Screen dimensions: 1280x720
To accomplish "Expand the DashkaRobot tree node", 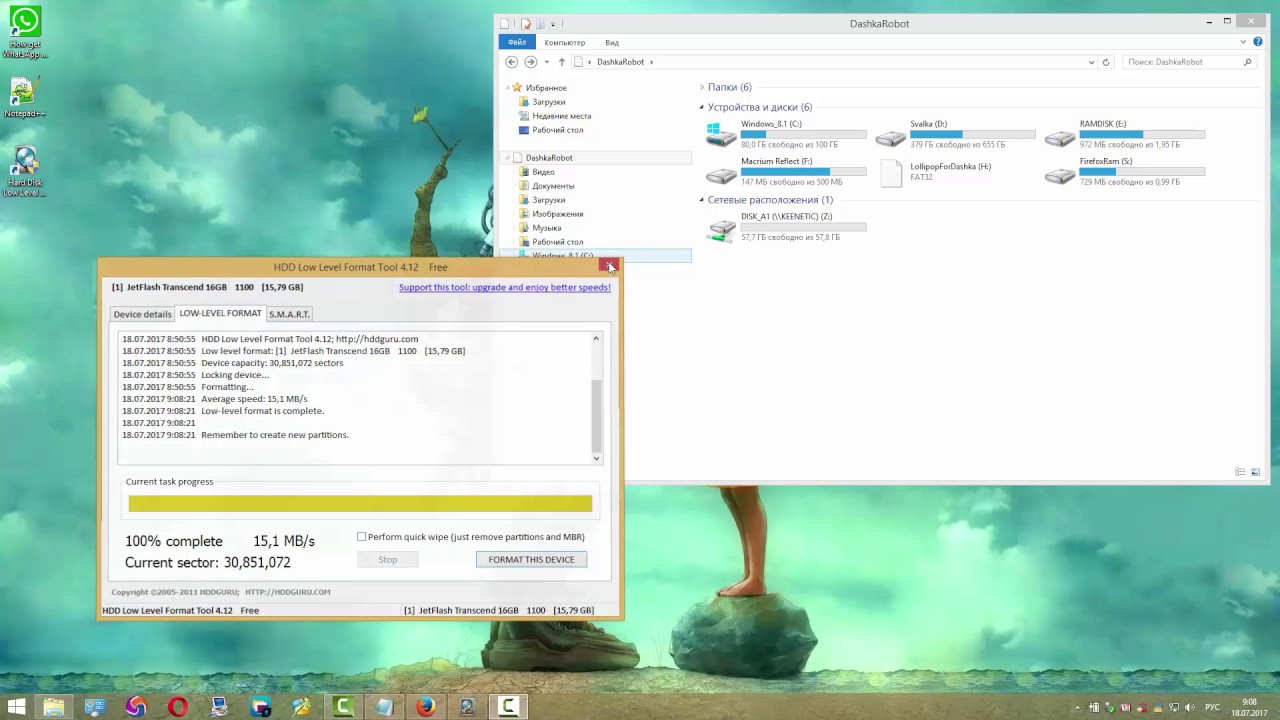I will pyautogui.click(x=508, y=158).
